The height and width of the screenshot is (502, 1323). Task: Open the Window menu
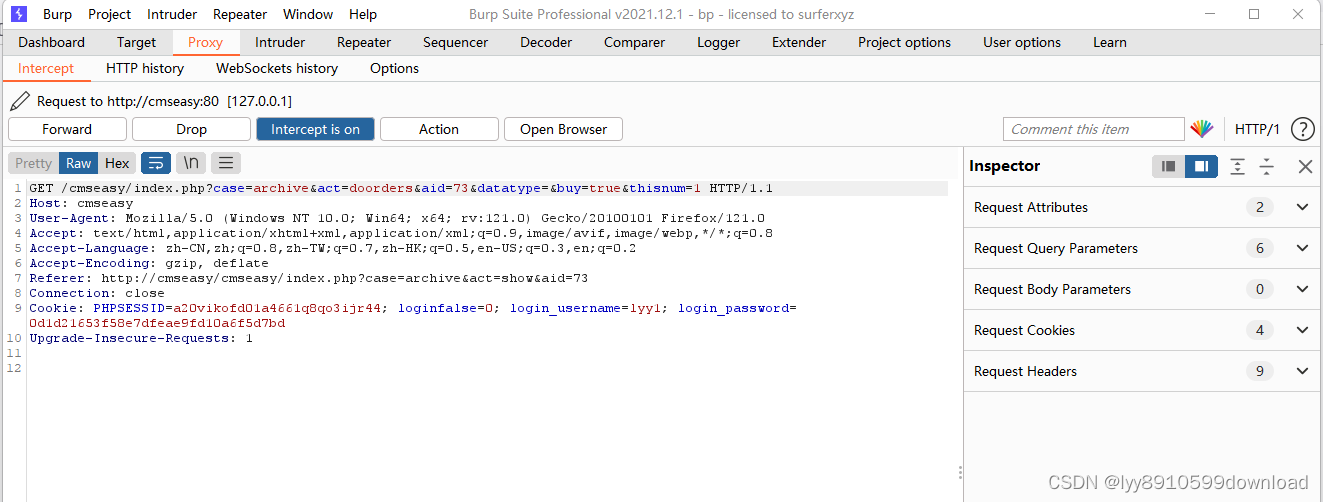[308, 14]
